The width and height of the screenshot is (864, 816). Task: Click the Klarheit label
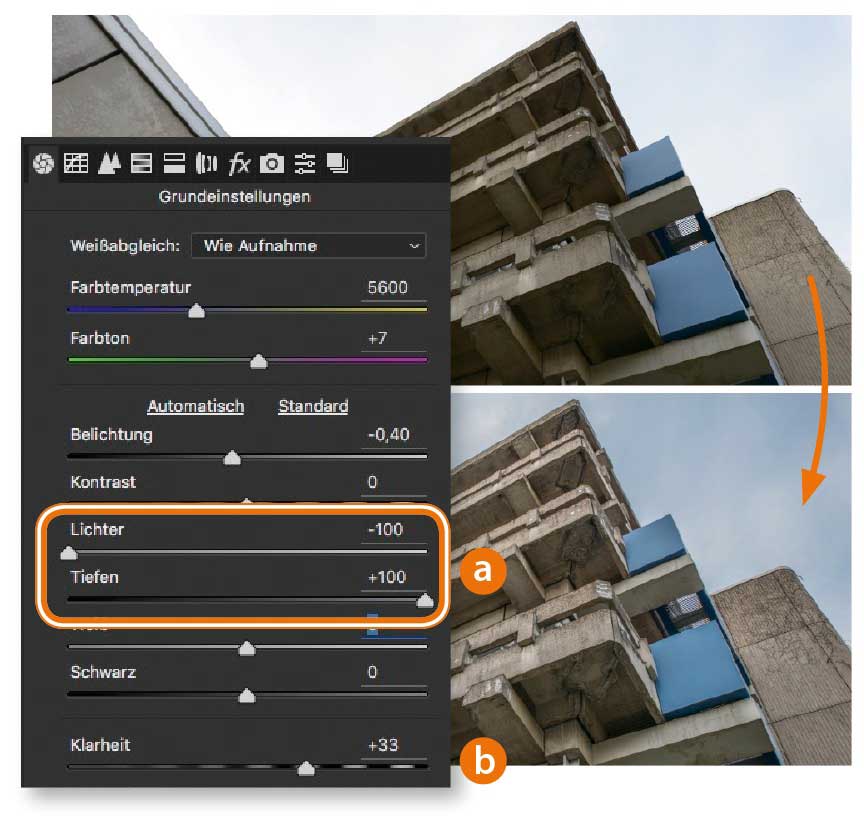tap(100, 745)
